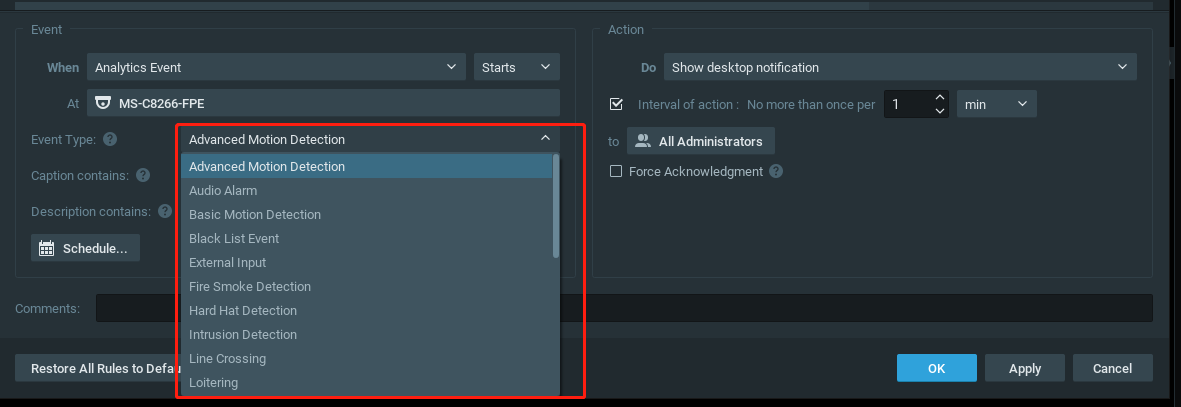Choose Hard Hat Detection event type
The image size is (1181, 407).
pyautogui.click(x=367, y=311)
